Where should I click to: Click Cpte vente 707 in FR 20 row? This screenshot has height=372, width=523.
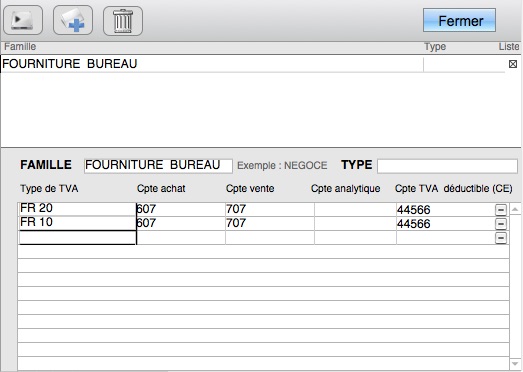(x=270, y=209)
